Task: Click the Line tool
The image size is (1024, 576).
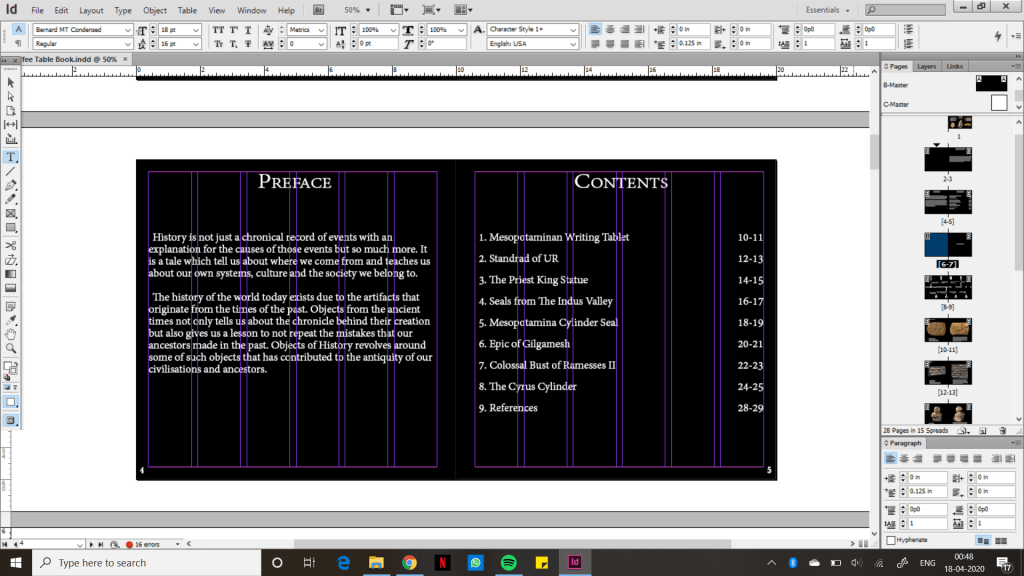Action: point(11,171)
